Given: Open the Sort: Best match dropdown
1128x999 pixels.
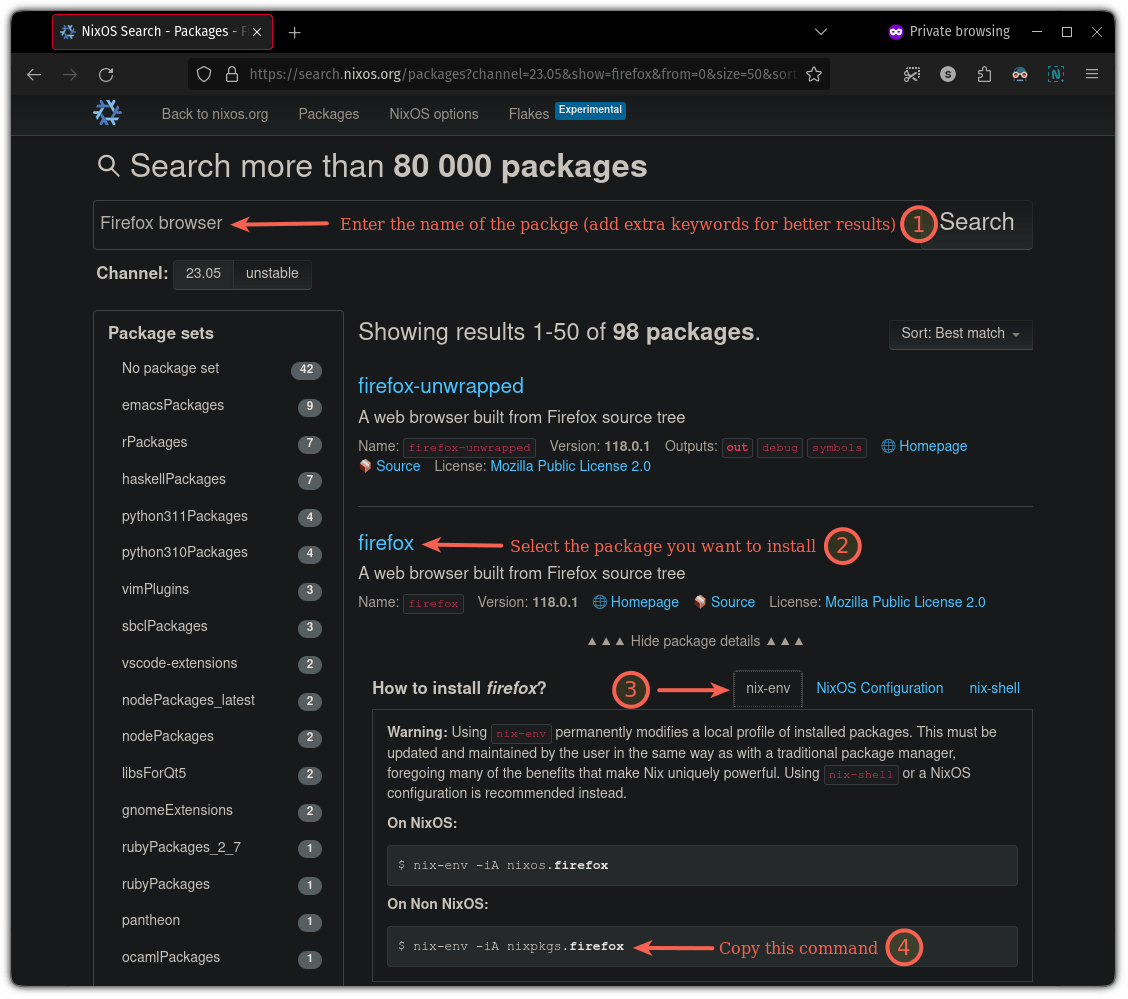Looking at the screenshot, I should (960, 334).
